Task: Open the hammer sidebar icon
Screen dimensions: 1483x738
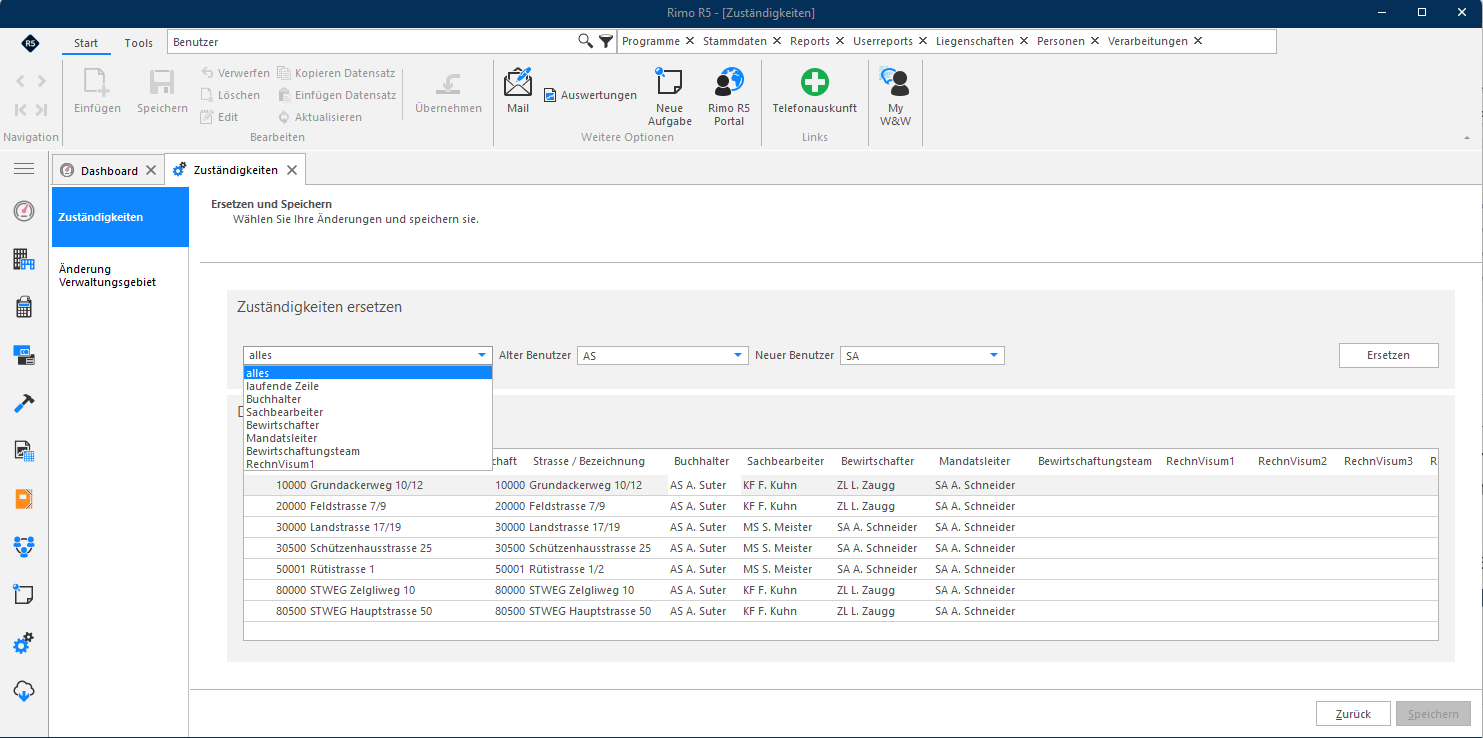Action: click(24, 403)
